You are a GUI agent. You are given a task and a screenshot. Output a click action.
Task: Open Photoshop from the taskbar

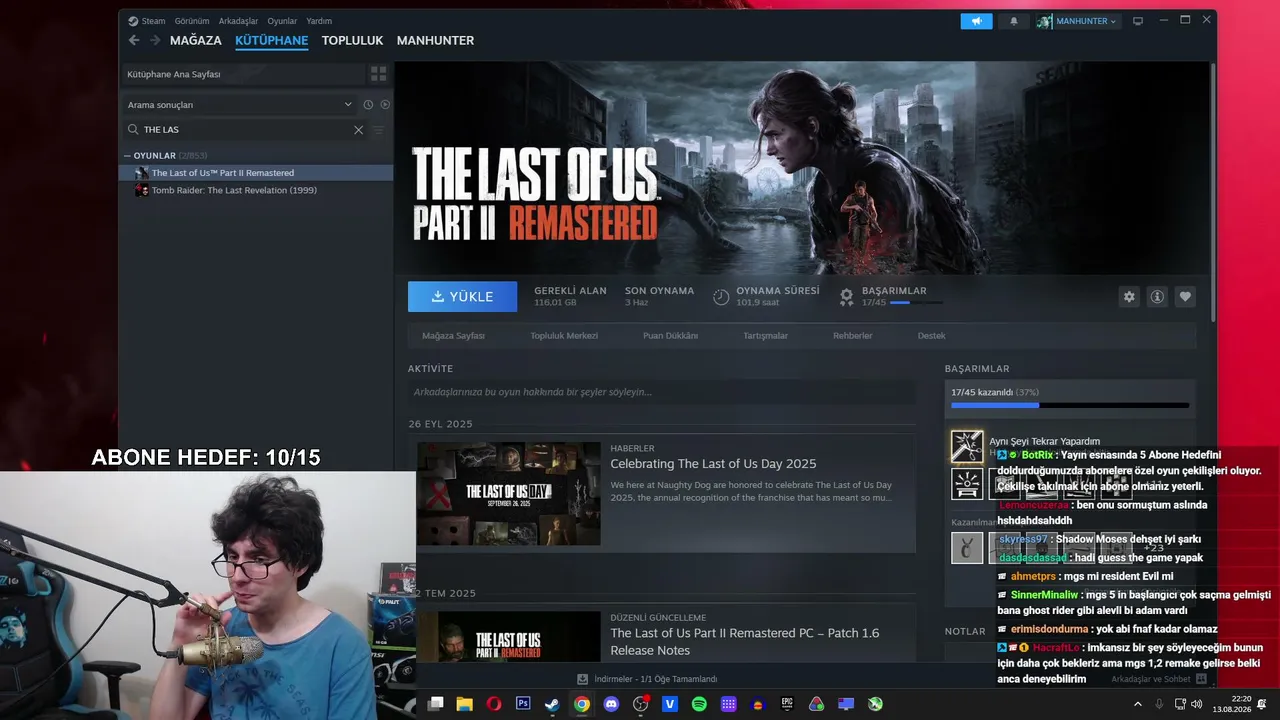(x=523, y=704)
